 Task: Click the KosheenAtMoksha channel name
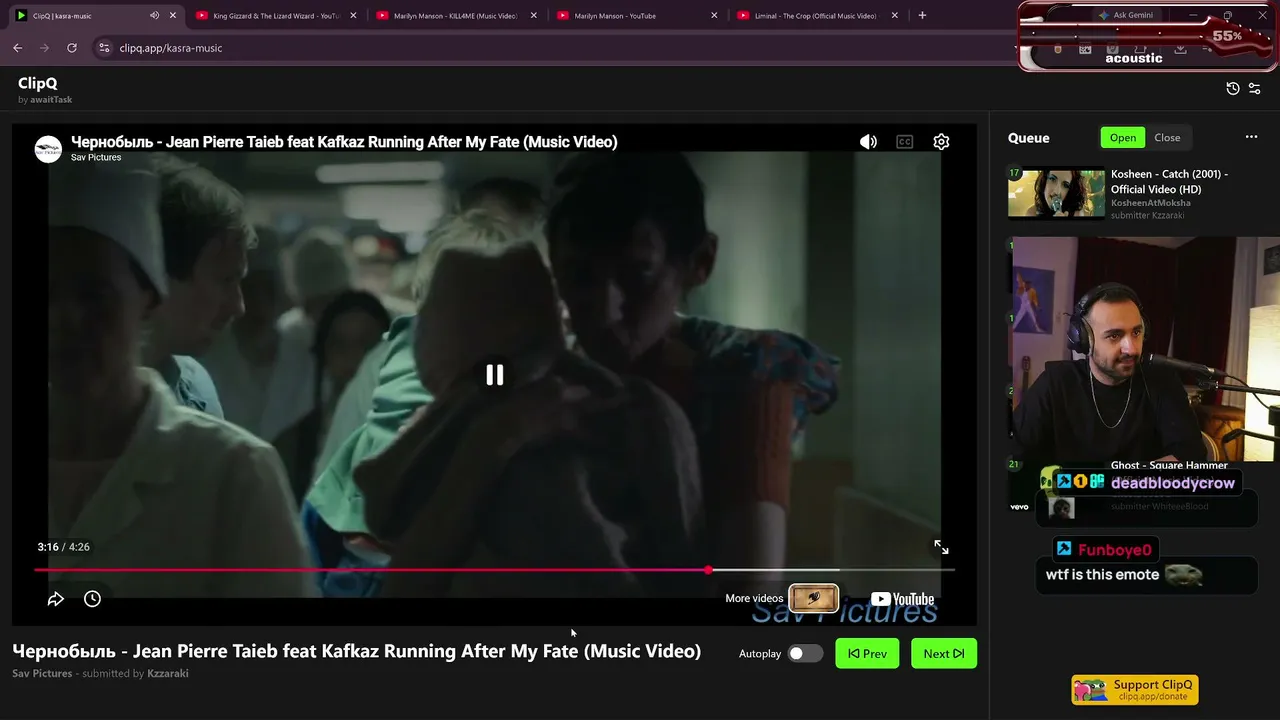point(1151,203)
